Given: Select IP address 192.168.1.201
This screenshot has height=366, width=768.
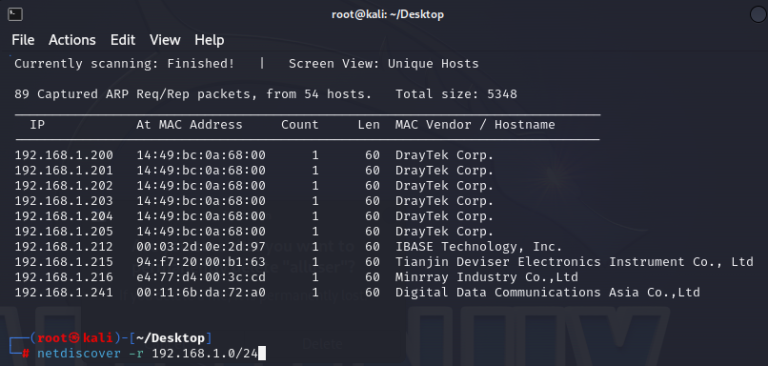Looking at the screenshot, I should pyautogui.click(x=64, y=171).
